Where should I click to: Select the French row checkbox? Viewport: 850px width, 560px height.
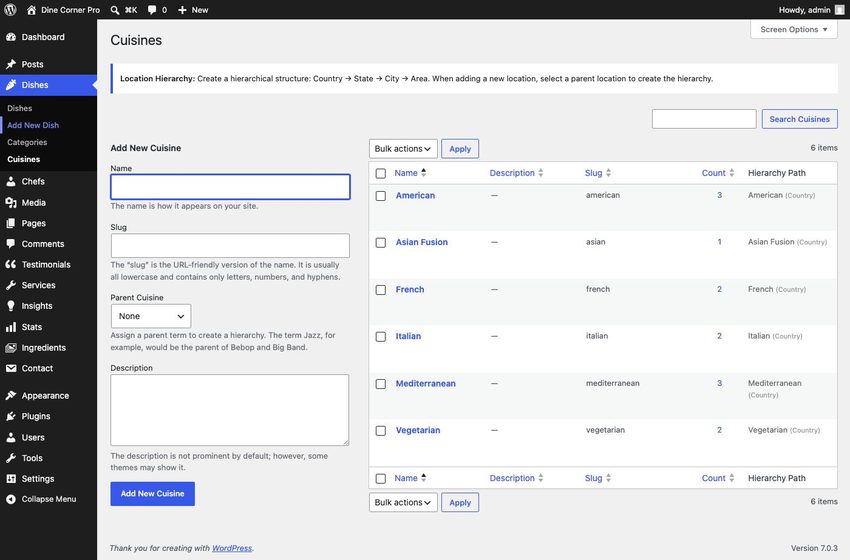pos(381,290)
